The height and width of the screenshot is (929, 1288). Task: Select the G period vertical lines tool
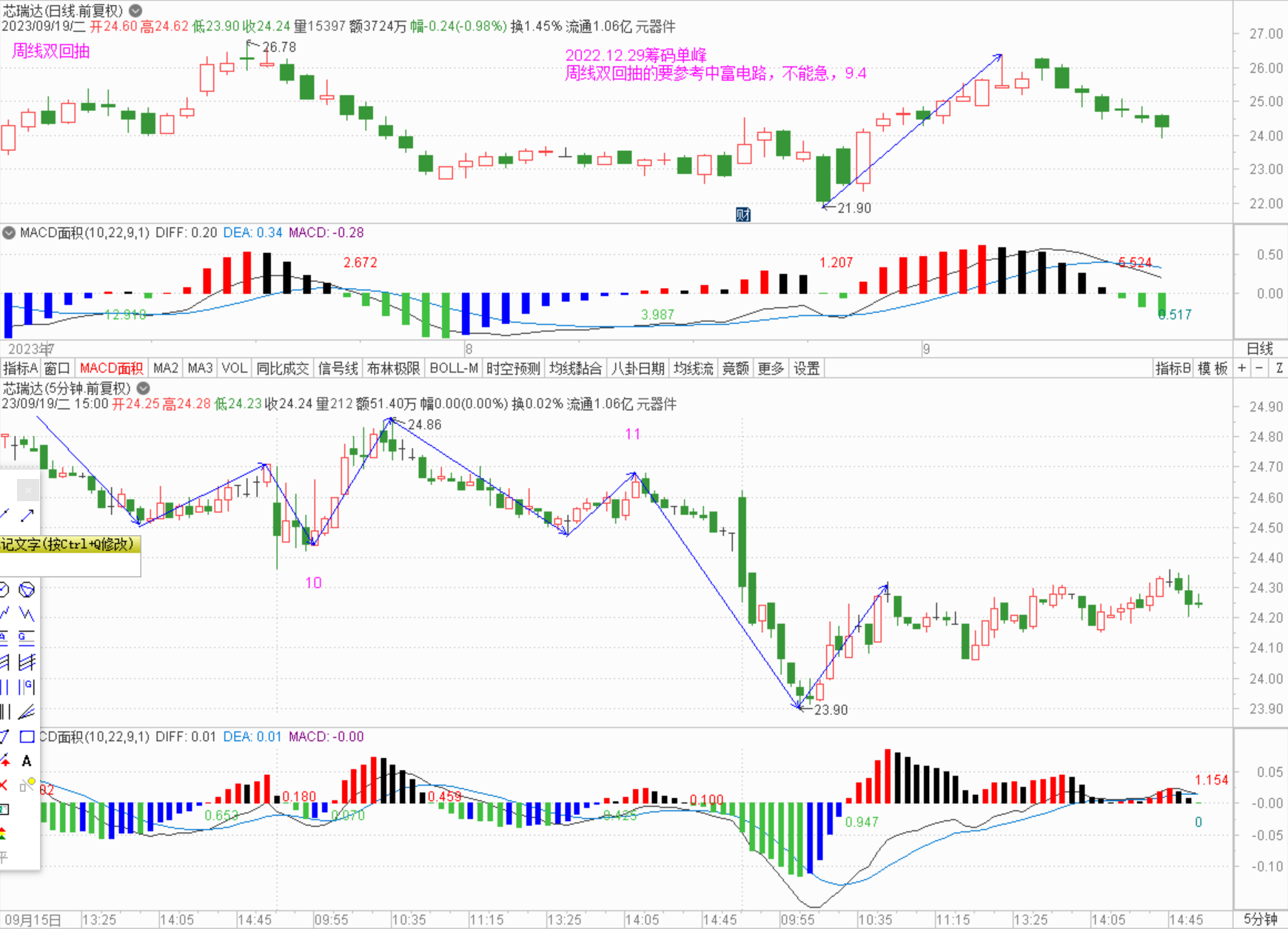coord(27,687)
